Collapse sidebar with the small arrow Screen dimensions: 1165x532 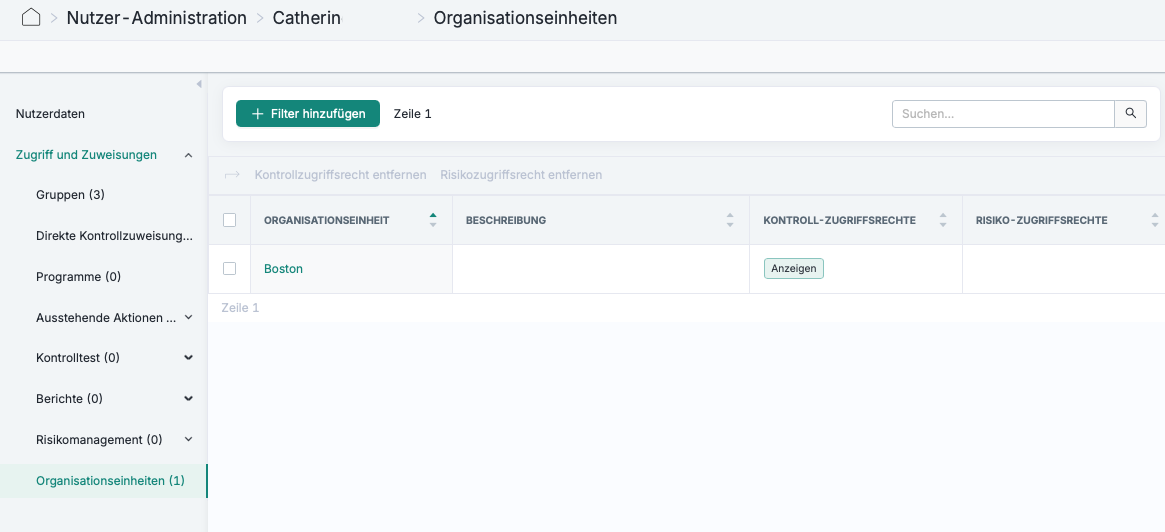click(198, 84)
